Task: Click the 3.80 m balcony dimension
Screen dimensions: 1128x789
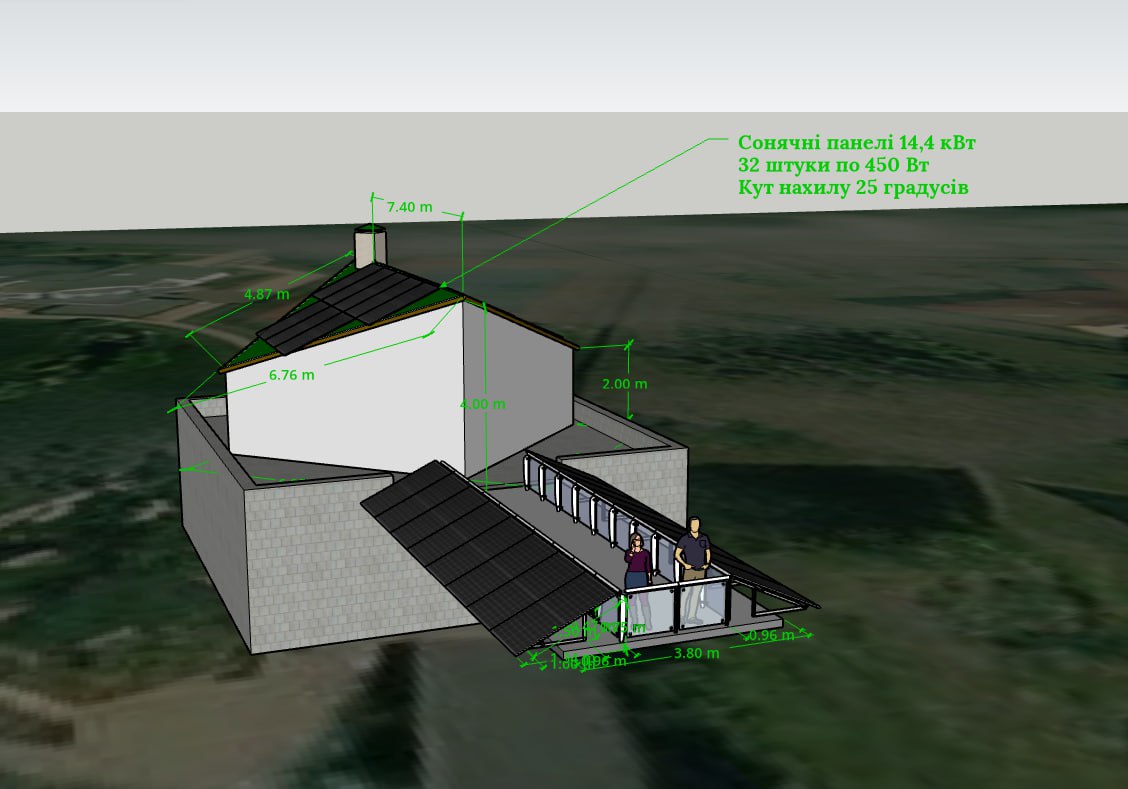Action: pos(697,653)
